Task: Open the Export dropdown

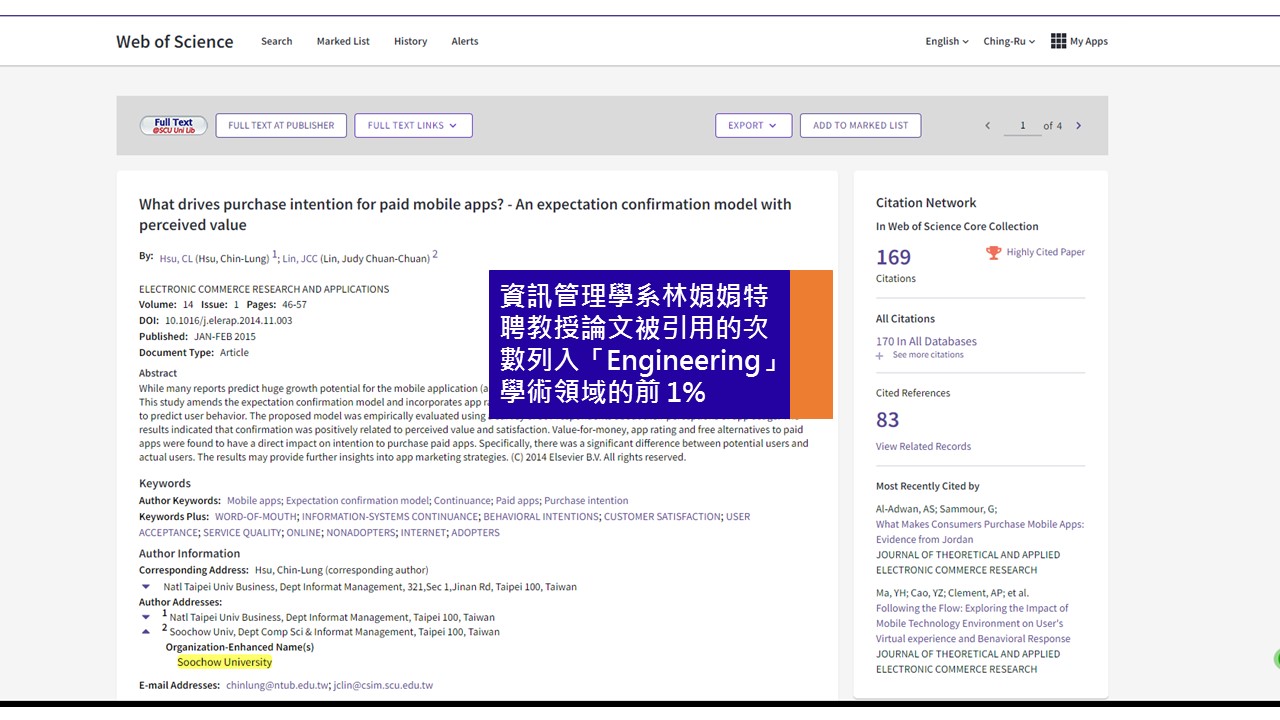Action: click(x=753, y=126)
